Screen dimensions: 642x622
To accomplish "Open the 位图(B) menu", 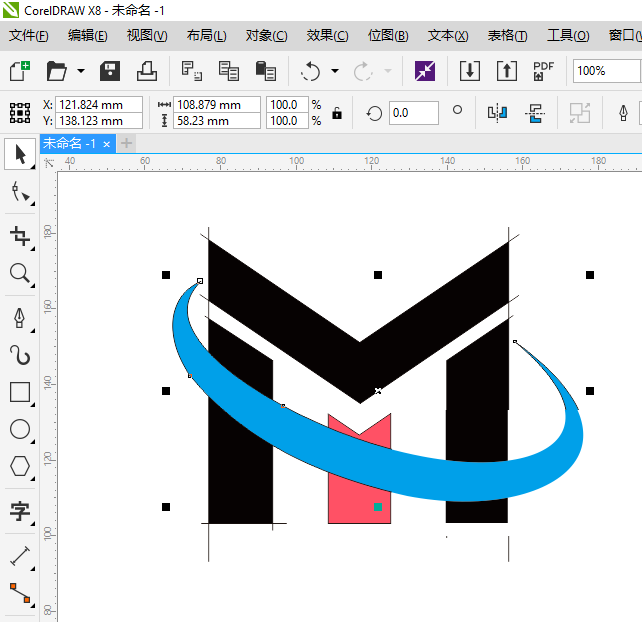I will point(388,36).
